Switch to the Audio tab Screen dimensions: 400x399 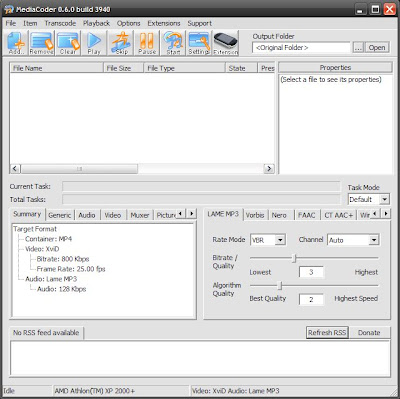click(87, 215)
